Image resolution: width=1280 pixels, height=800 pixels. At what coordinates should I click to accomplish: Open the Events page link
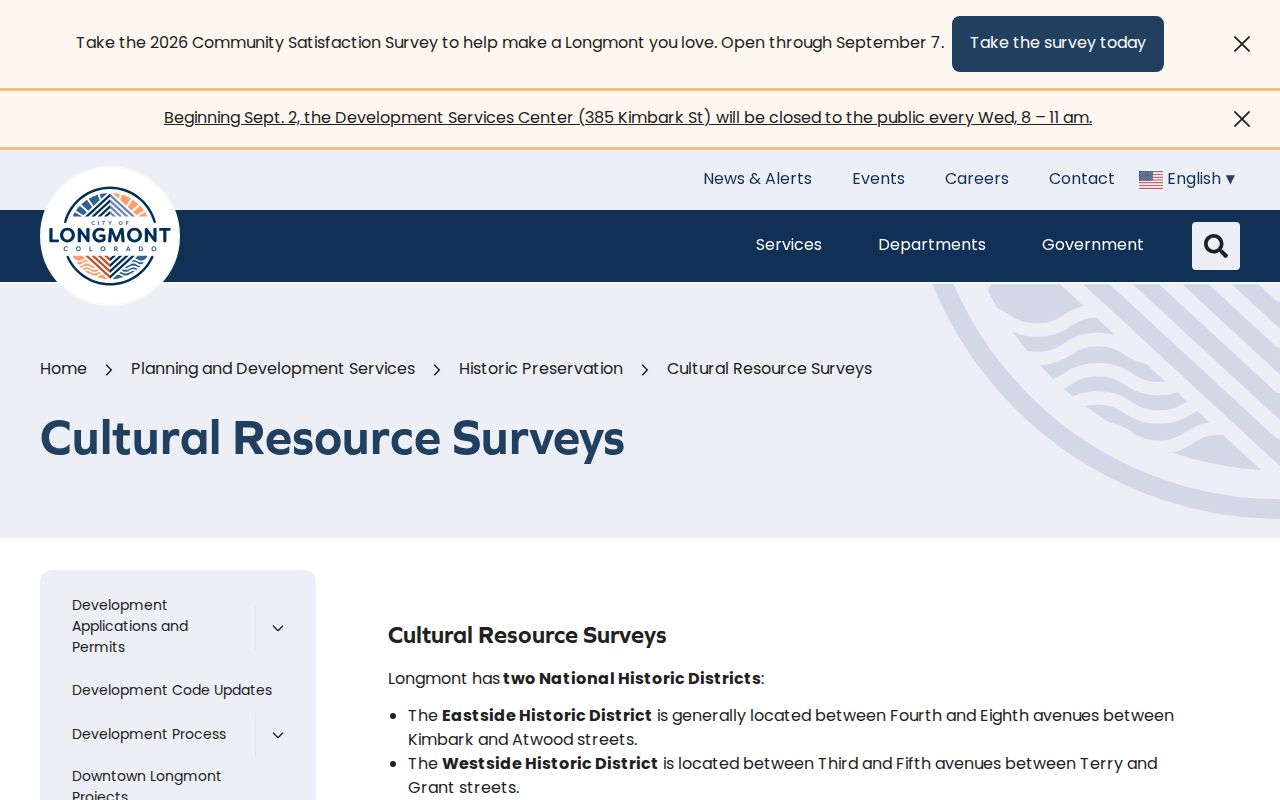point(878,179)
